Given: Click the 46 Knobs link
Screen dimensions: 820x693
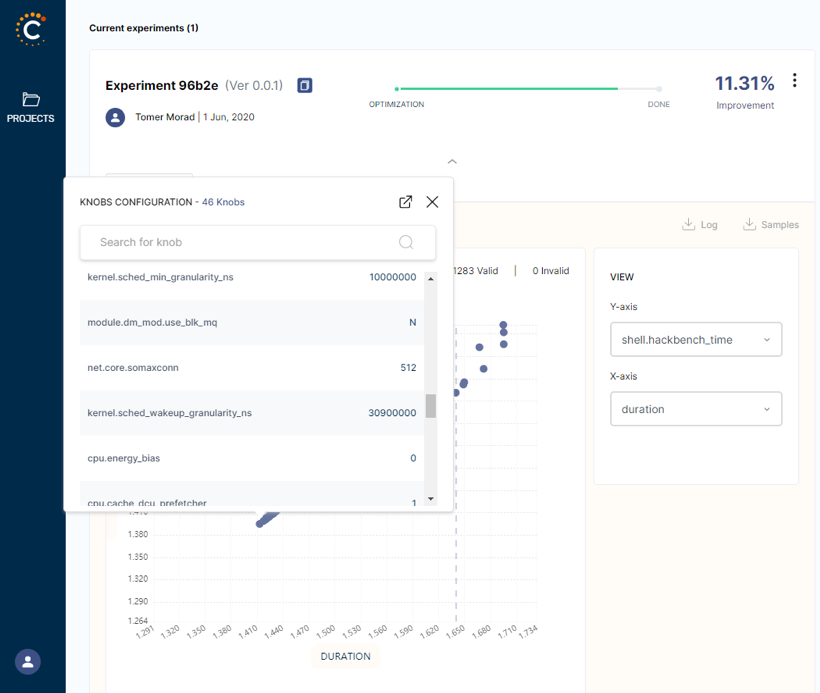Looking at the screenshot, I should coord(222,201).
